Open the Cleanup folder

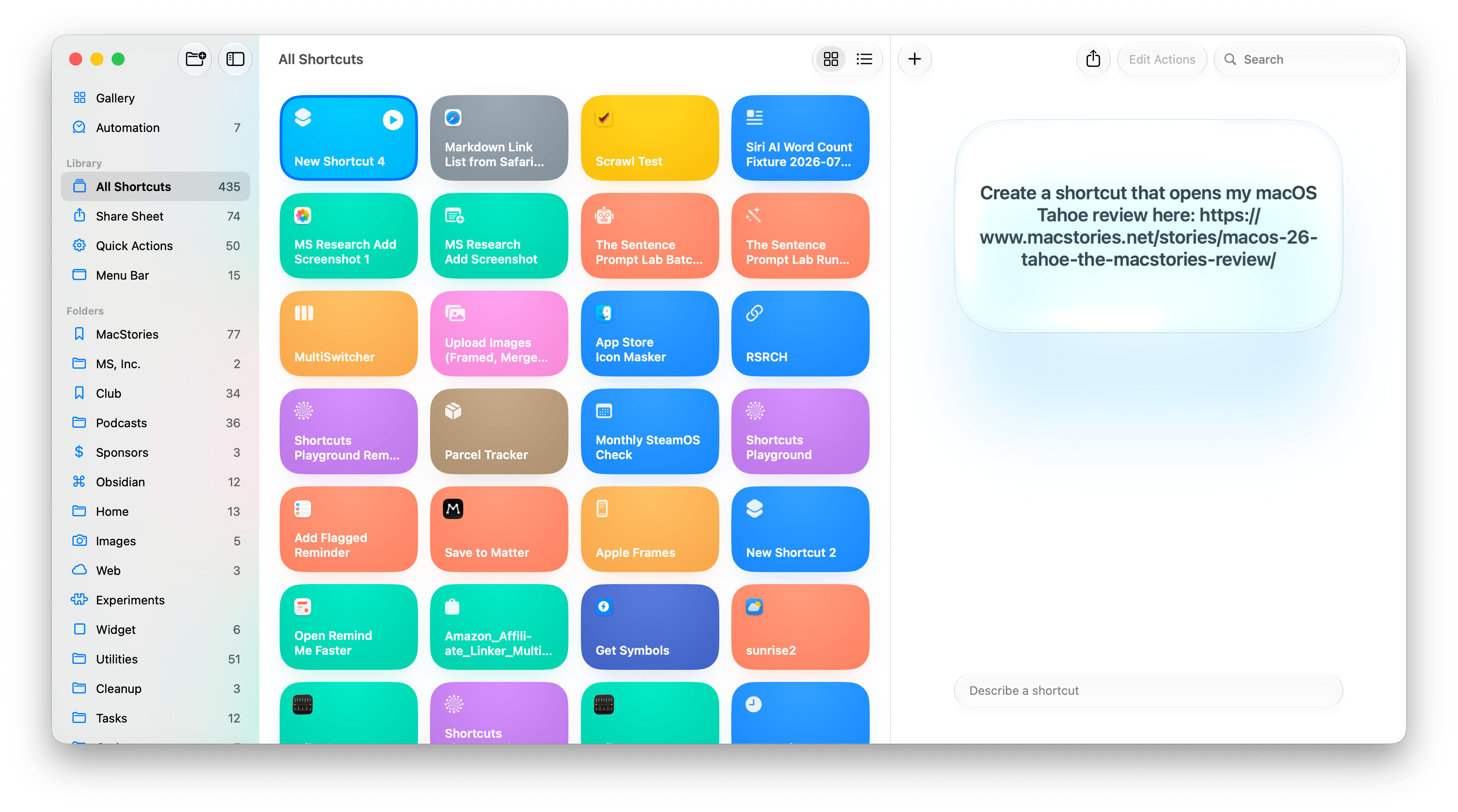coord(155,688)
